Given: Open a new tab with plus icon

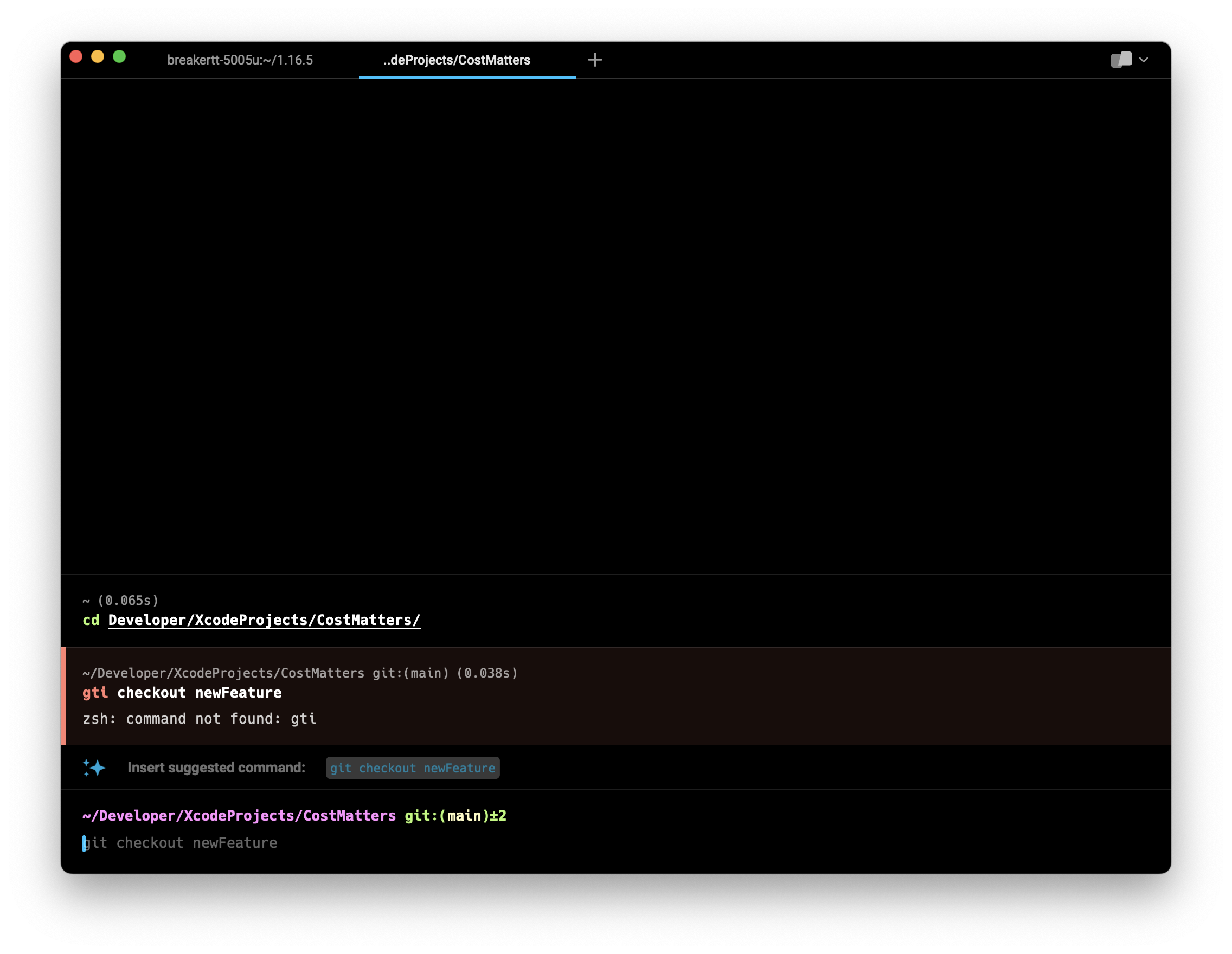Looking at the screenshot, I should (x=594, y=60).
